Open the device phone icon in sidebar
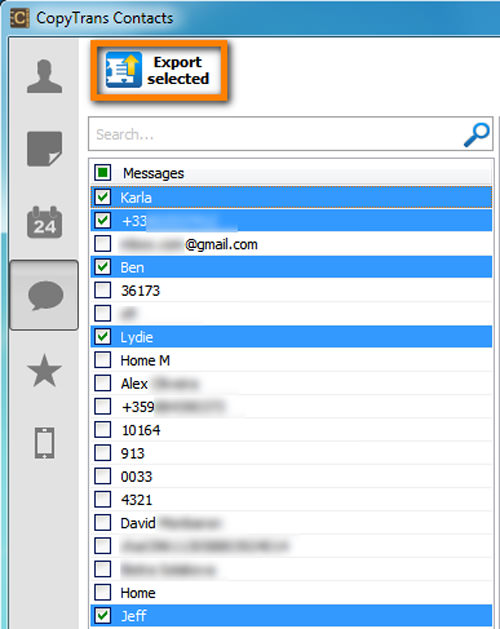The height and width of the screenshot is (629, 500). pyautogui.click(x=45, y=443)
